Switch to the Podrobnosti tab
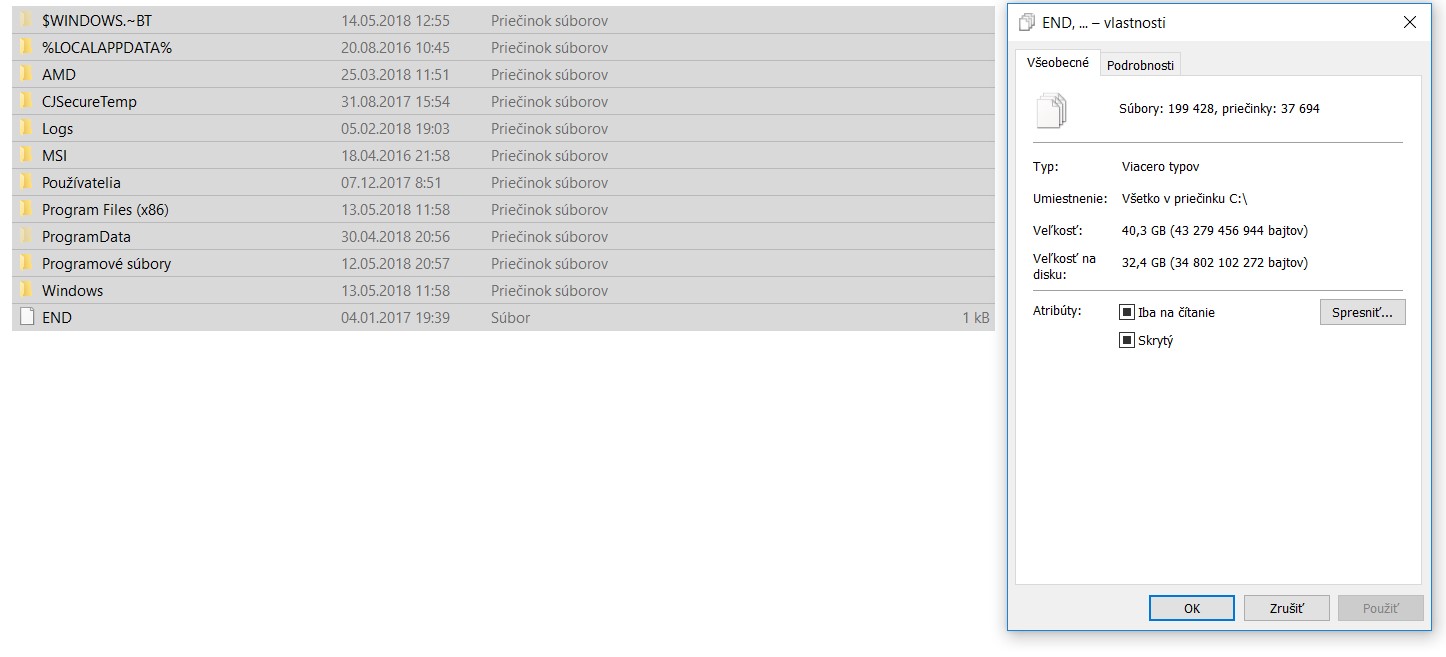1446x657 pixels. pyautogui.click(x=1140, y=65)
